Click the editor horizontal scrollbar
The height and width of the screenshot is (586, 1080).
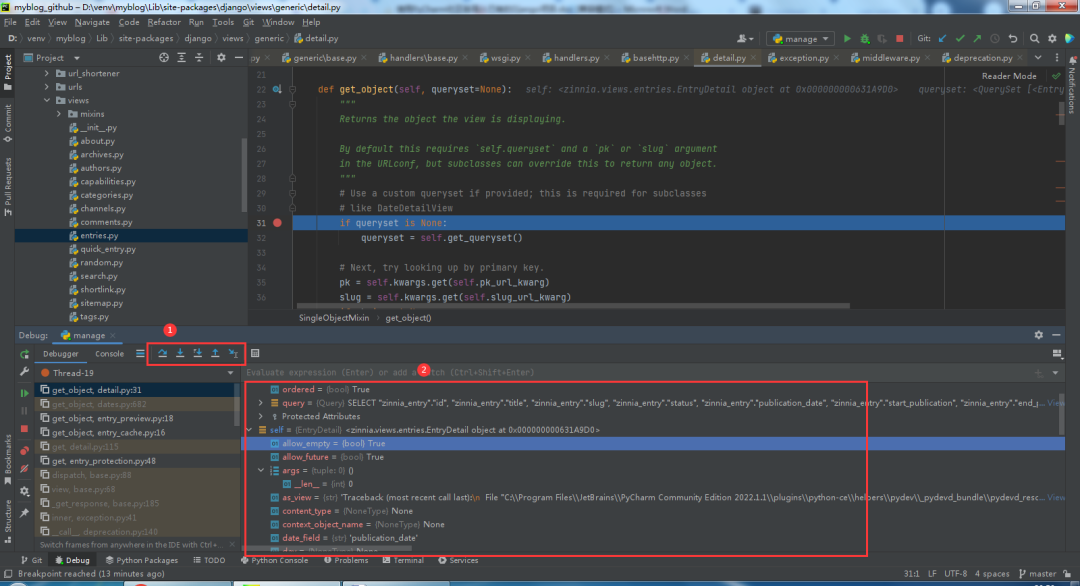pyautogui.click(x=573, y=306)
